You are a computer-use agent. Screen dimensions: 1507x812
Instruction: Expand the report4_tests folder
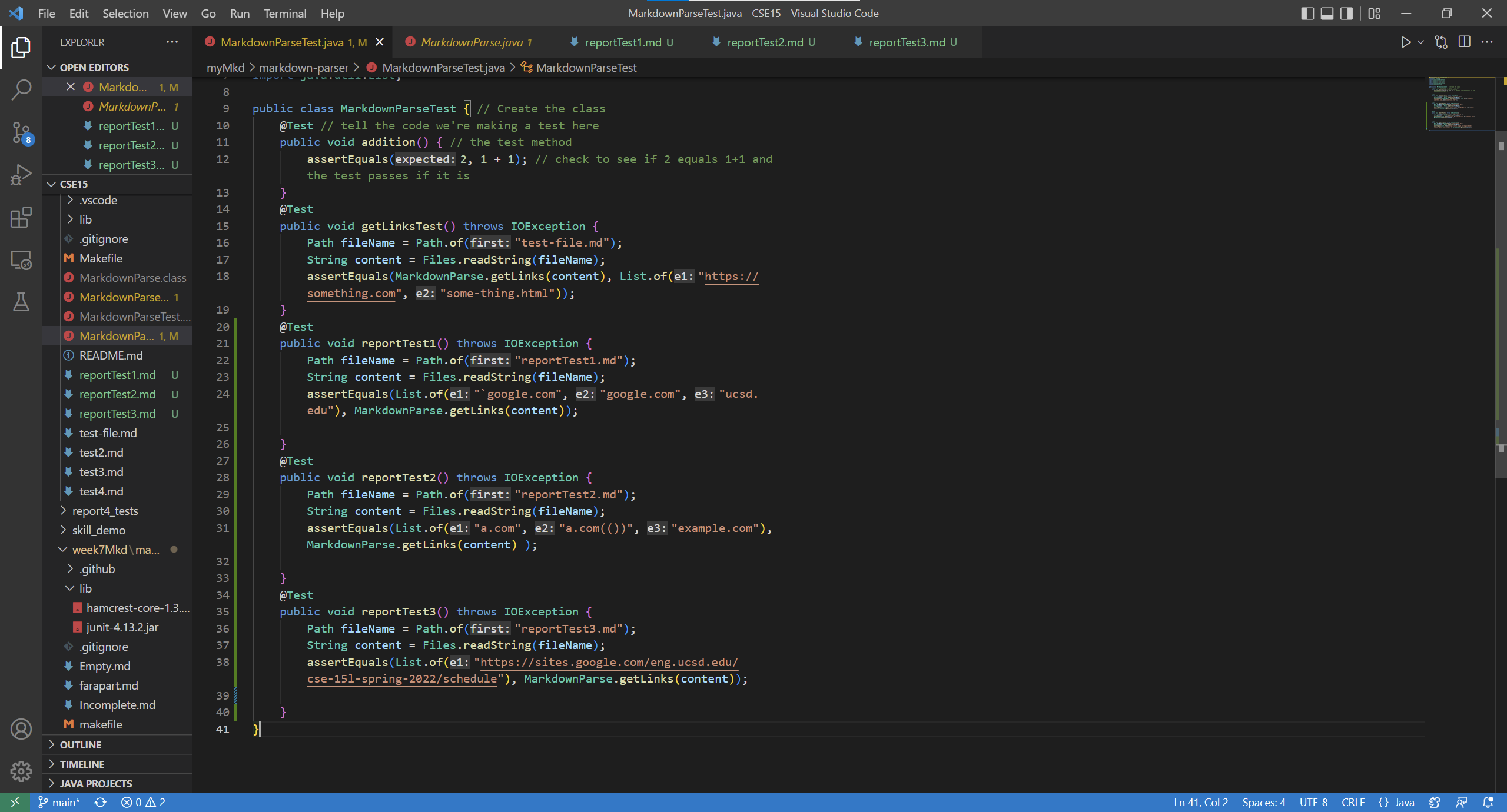(105, 511)
